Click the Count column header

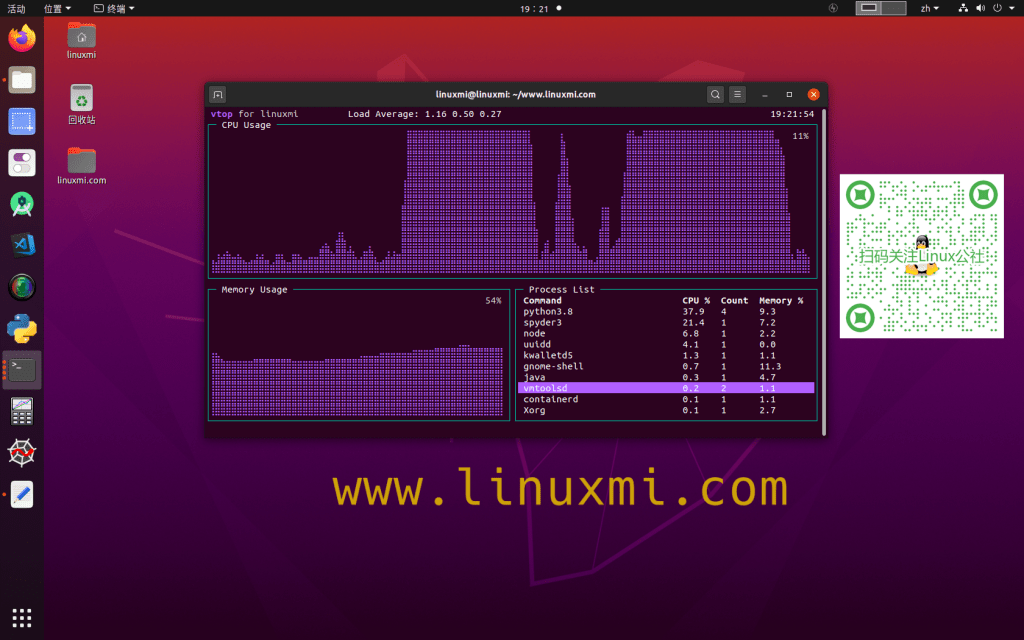(734, 300)
